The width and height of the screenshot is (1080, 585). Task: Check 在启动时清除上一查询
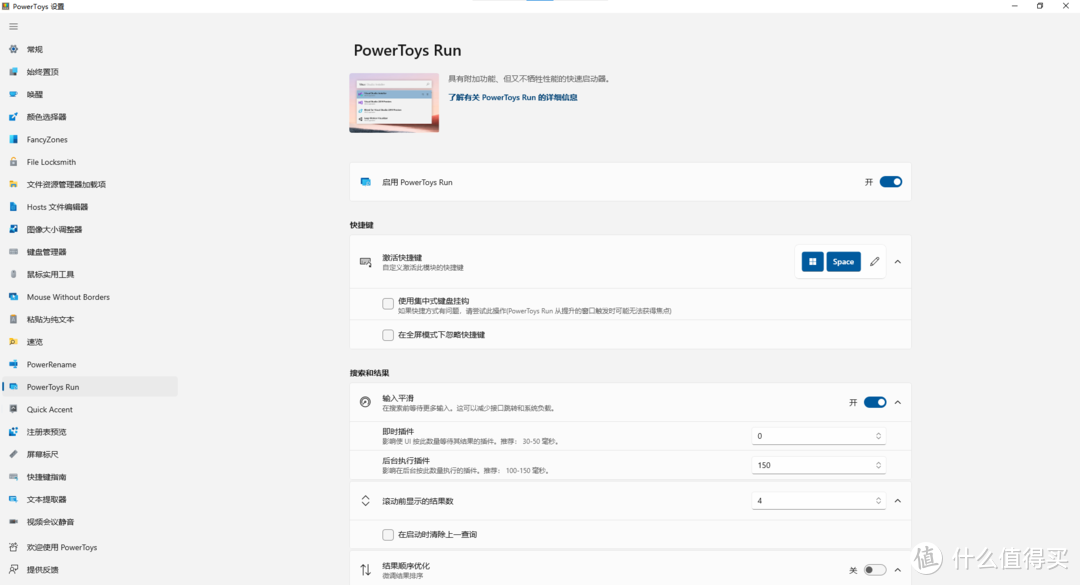[x=387, y=534]
